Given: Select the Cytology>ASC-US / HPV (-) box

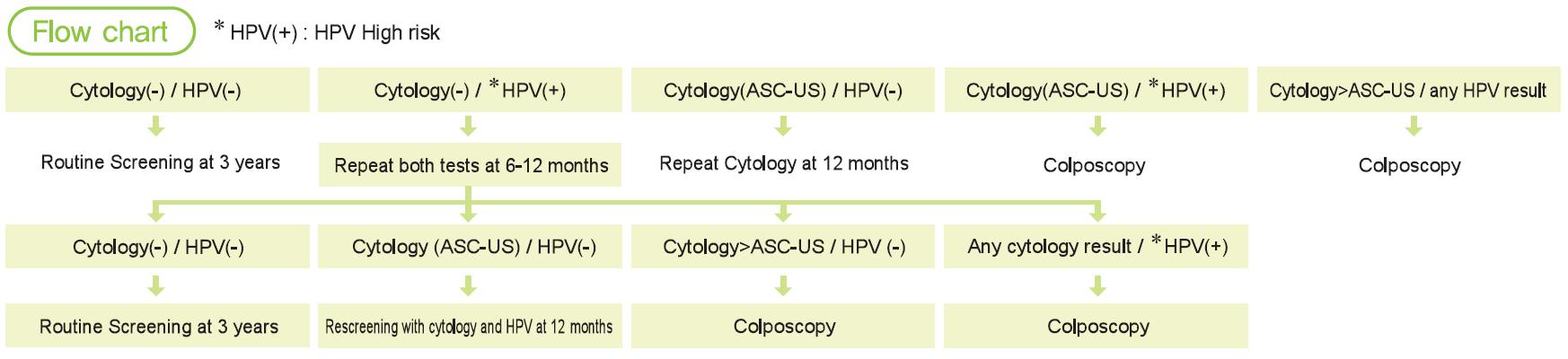Looking at the screenshot, I should (x=783, y=247).
